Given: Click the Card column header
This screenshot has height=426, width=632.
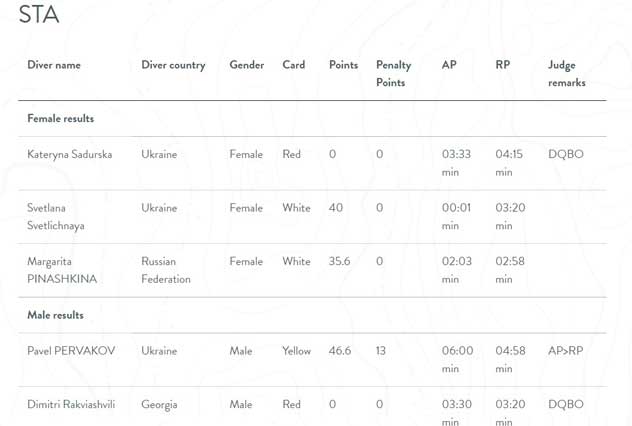Looking at the screenshot, I should [294, 65].
